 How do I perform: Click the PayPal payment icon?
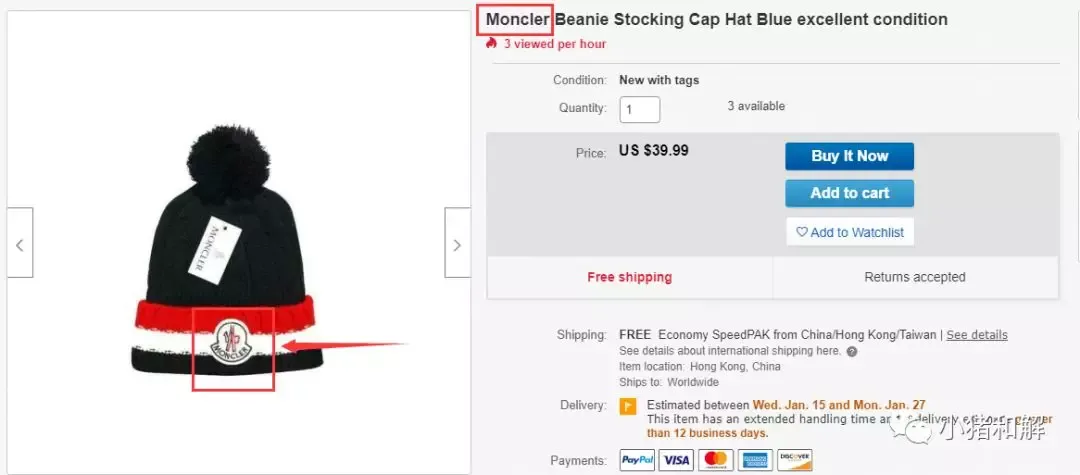637,460
